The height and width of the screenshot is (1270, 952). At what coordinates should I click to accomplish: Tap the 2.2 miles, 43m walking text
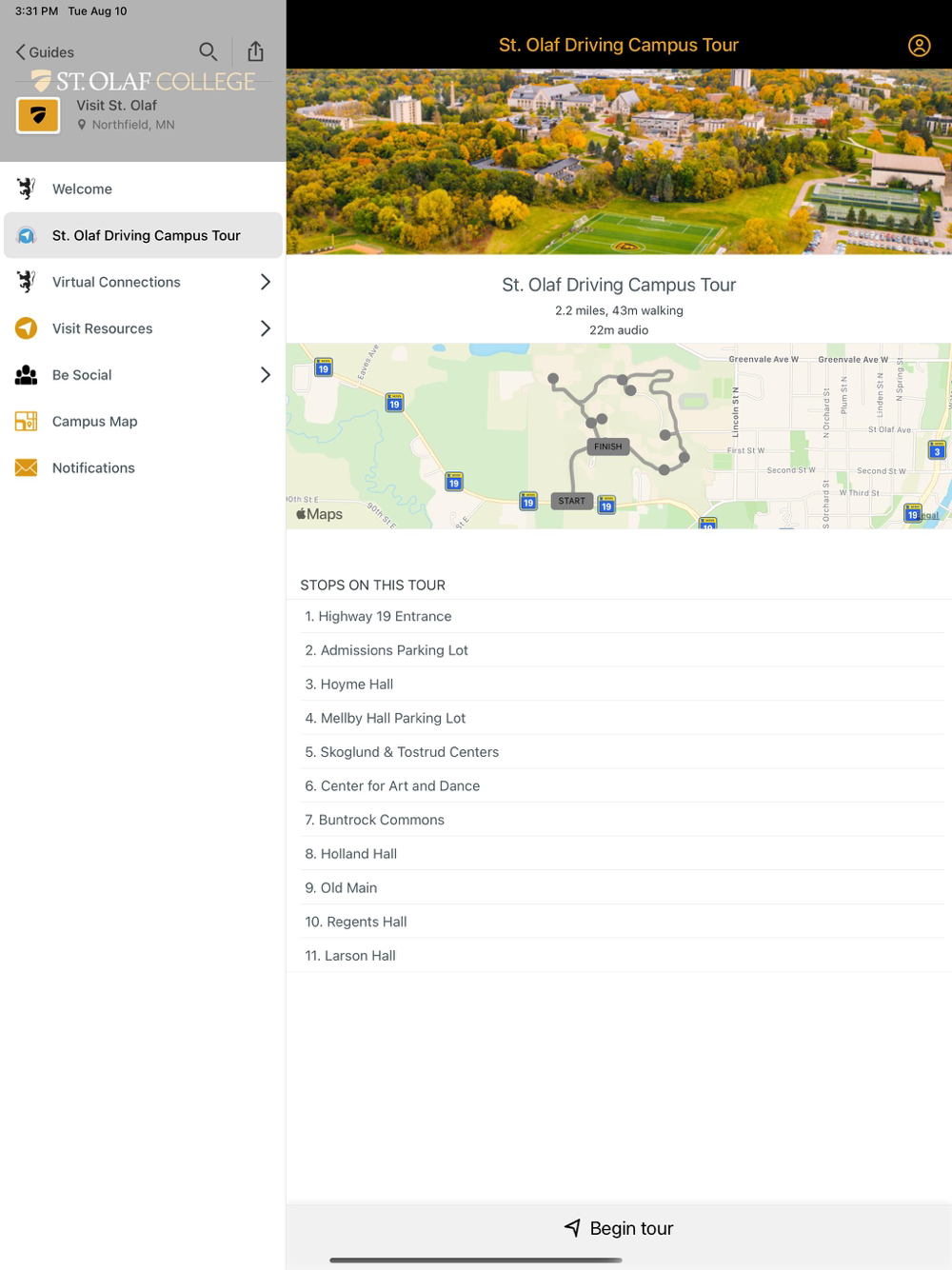pyautogui.click(x=619, y=310)
